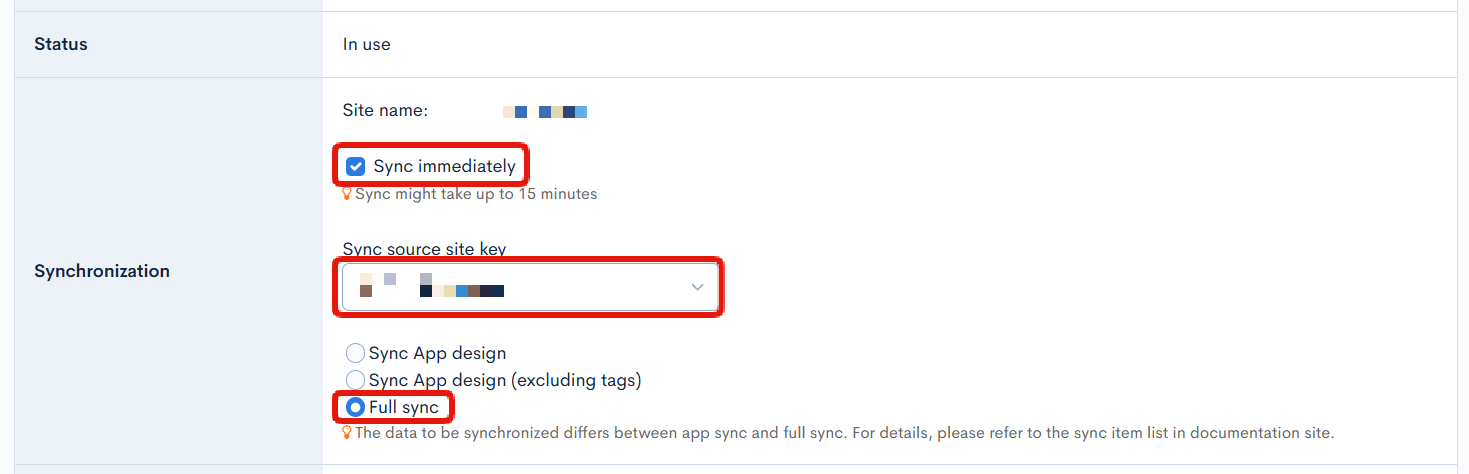
Task: Select the Sync App design radio button
Action: point(355,353)
